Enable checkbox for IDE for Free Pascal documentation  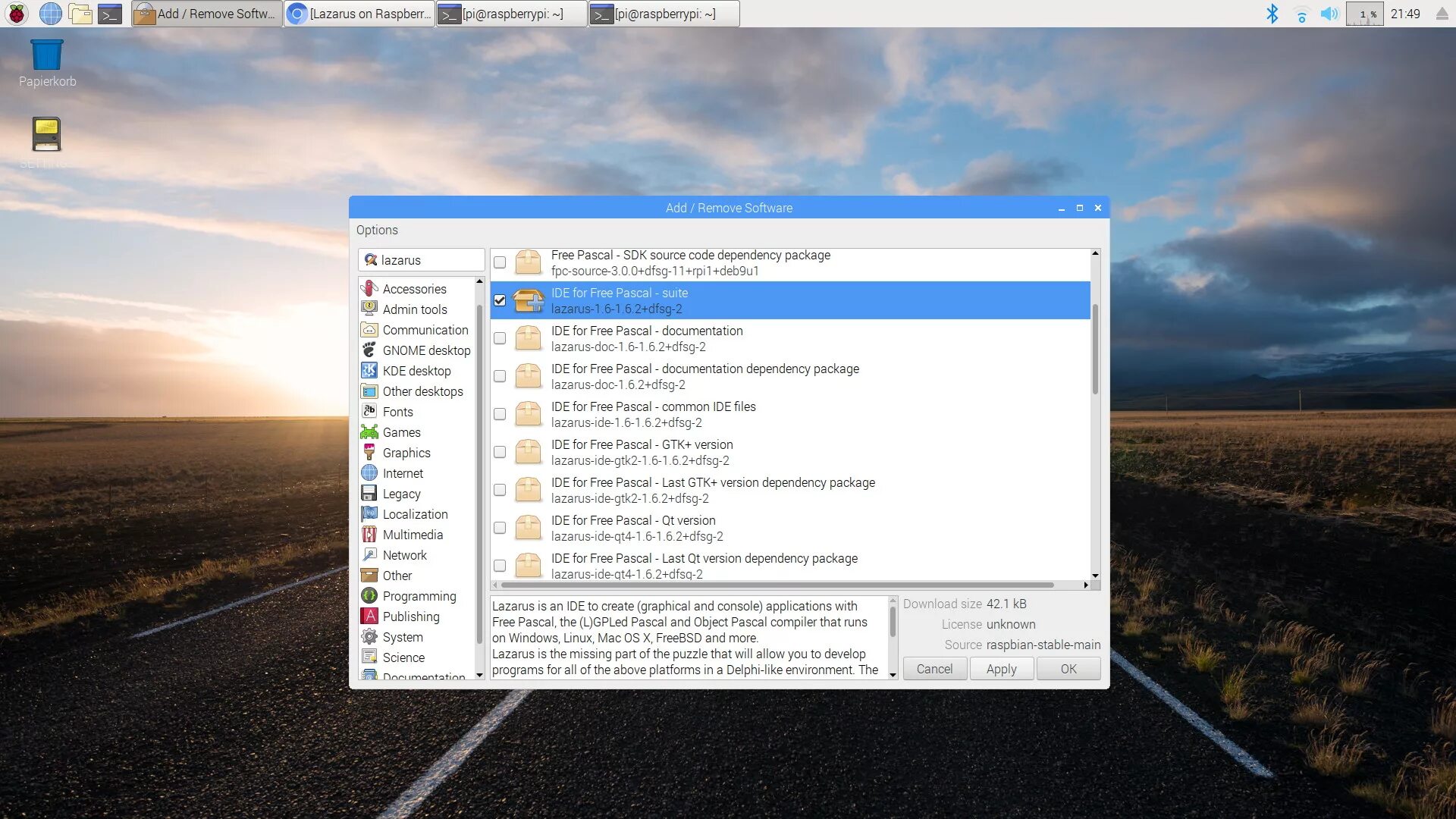[x=499, y=338]
